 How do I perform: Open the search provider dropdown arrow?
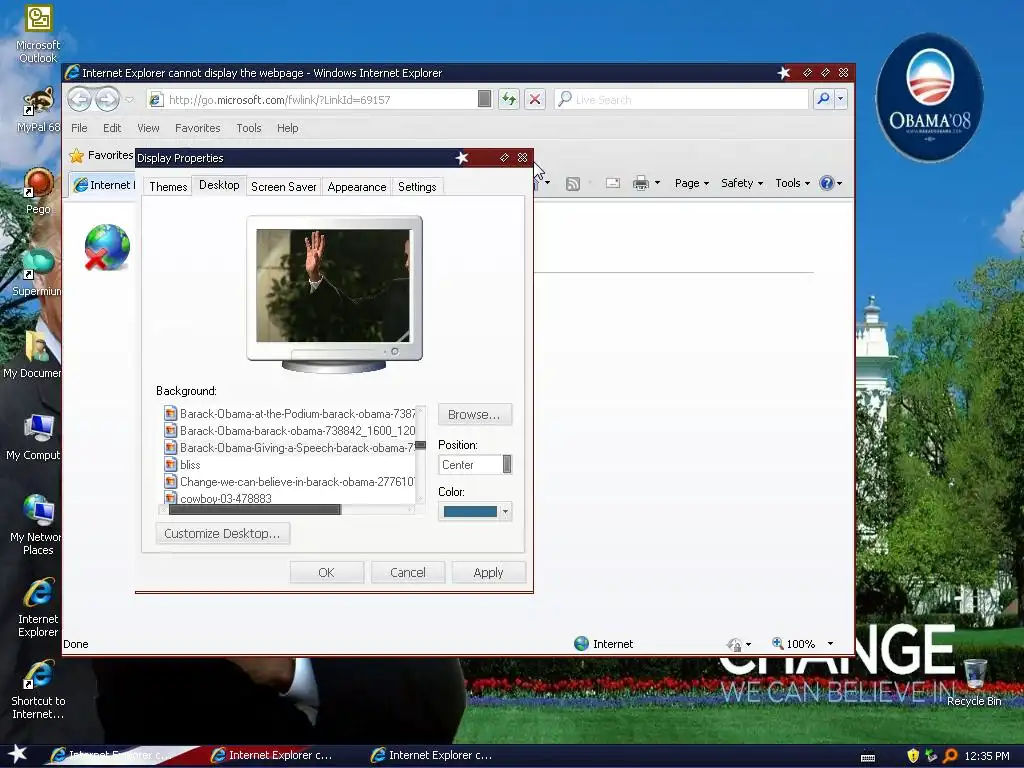click(840, 99)
